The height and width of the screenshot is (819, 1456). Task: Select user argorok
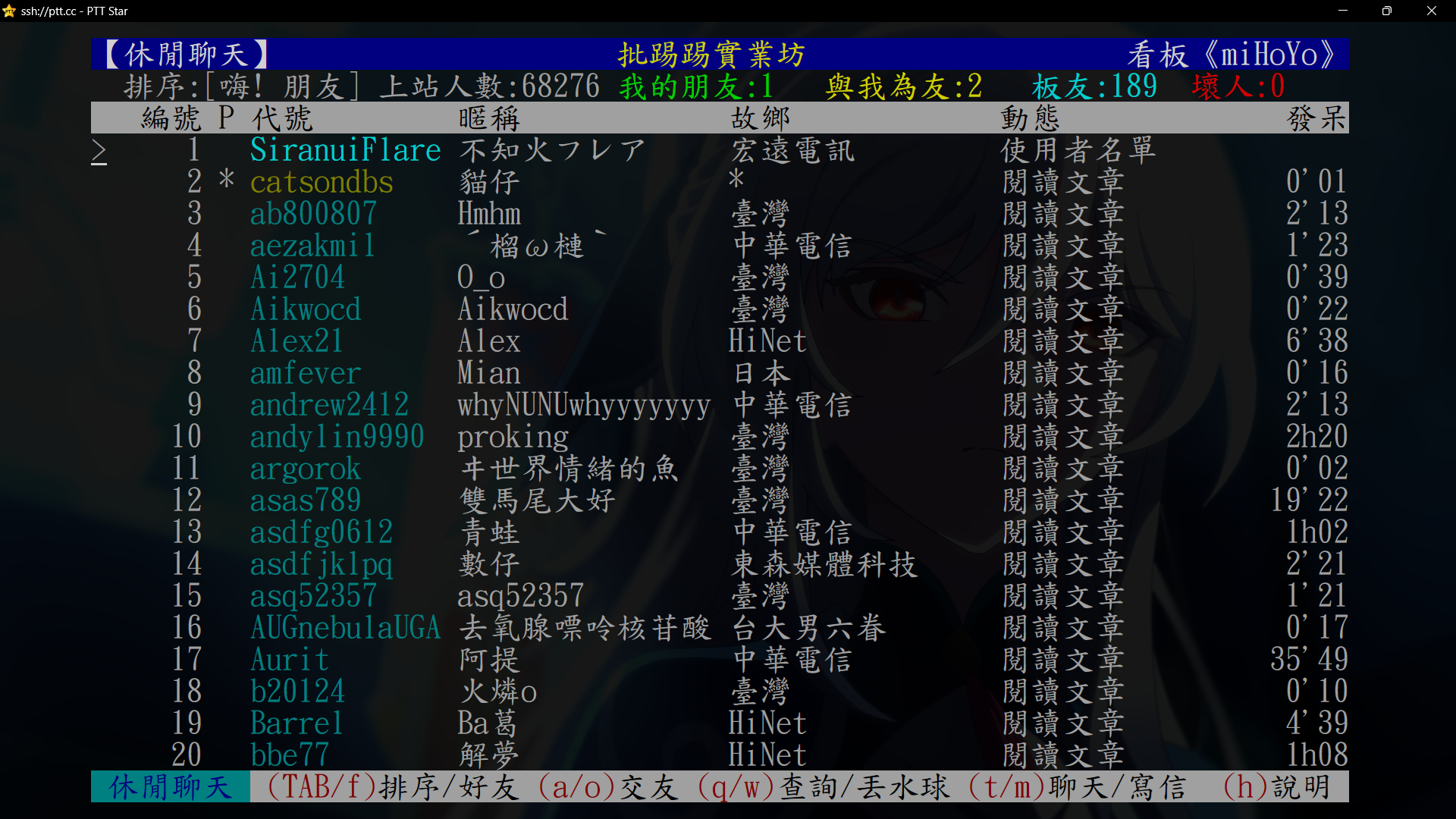pos(305,469)
